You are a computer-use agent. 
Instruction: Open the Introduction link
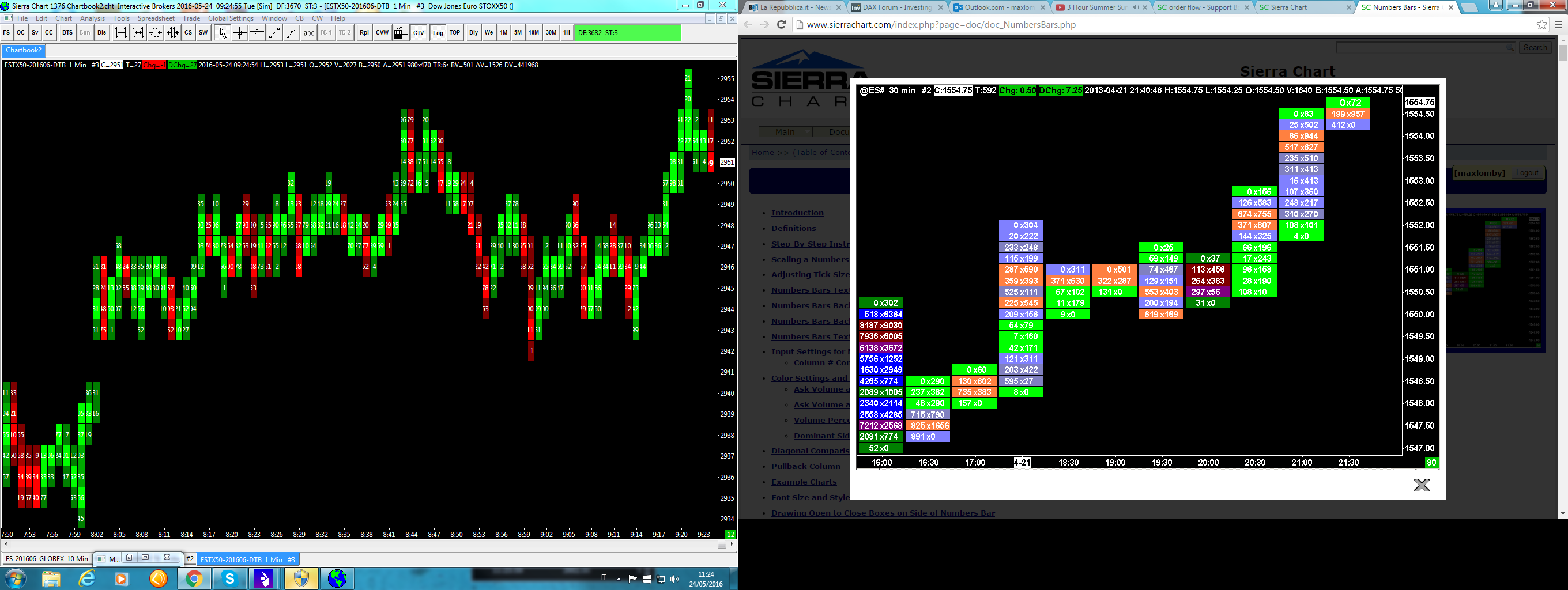tap(797, 213)
